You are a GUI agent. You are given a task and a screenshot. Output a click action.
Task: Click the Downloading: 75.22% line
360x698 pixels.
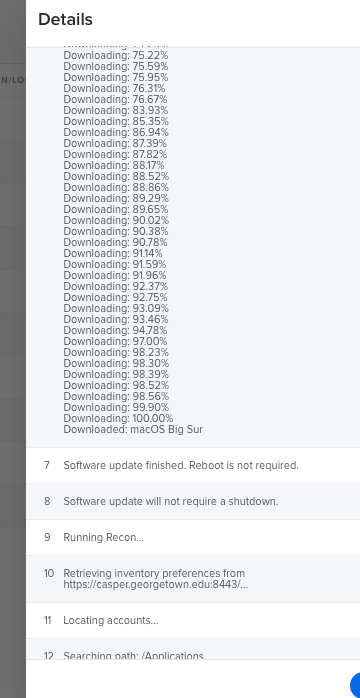click(x=116, y=55)
